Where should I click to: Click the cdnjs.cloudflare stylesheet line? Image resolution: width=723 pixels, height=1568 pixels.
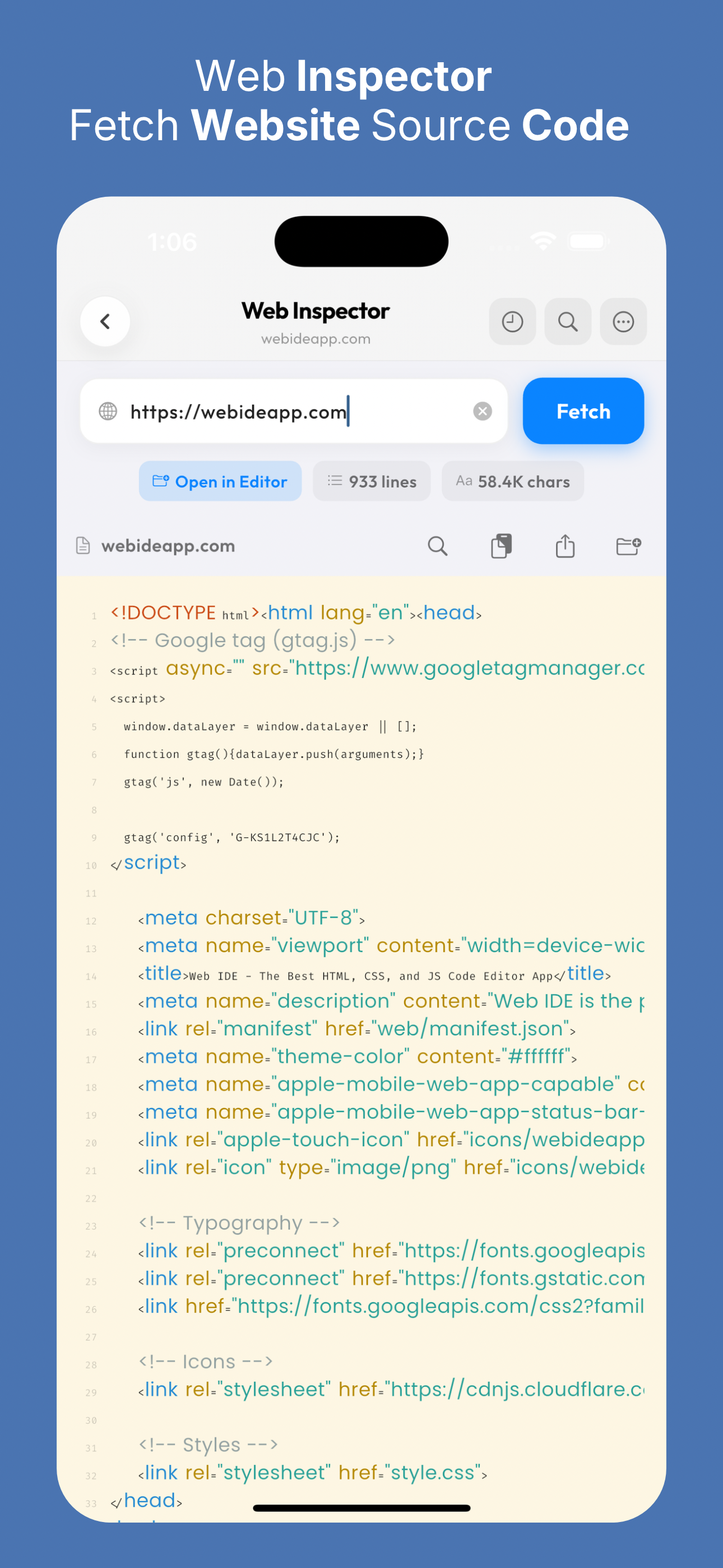391,1390
